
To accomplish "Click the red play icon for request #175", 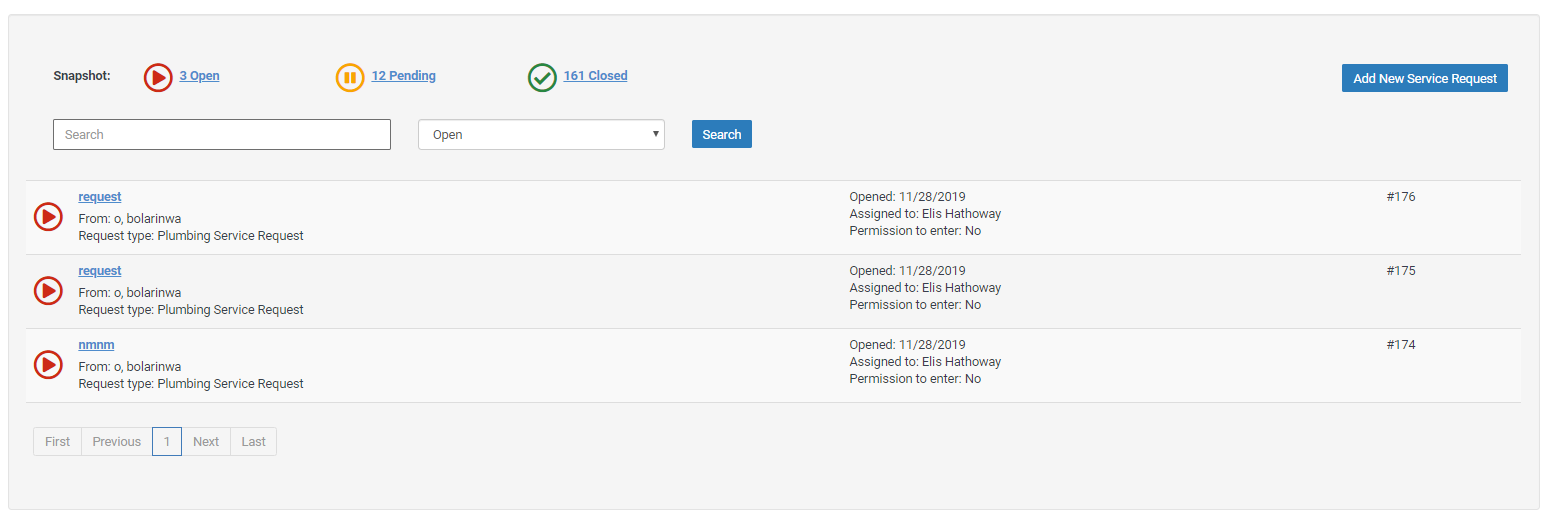I will click(48, 291).
